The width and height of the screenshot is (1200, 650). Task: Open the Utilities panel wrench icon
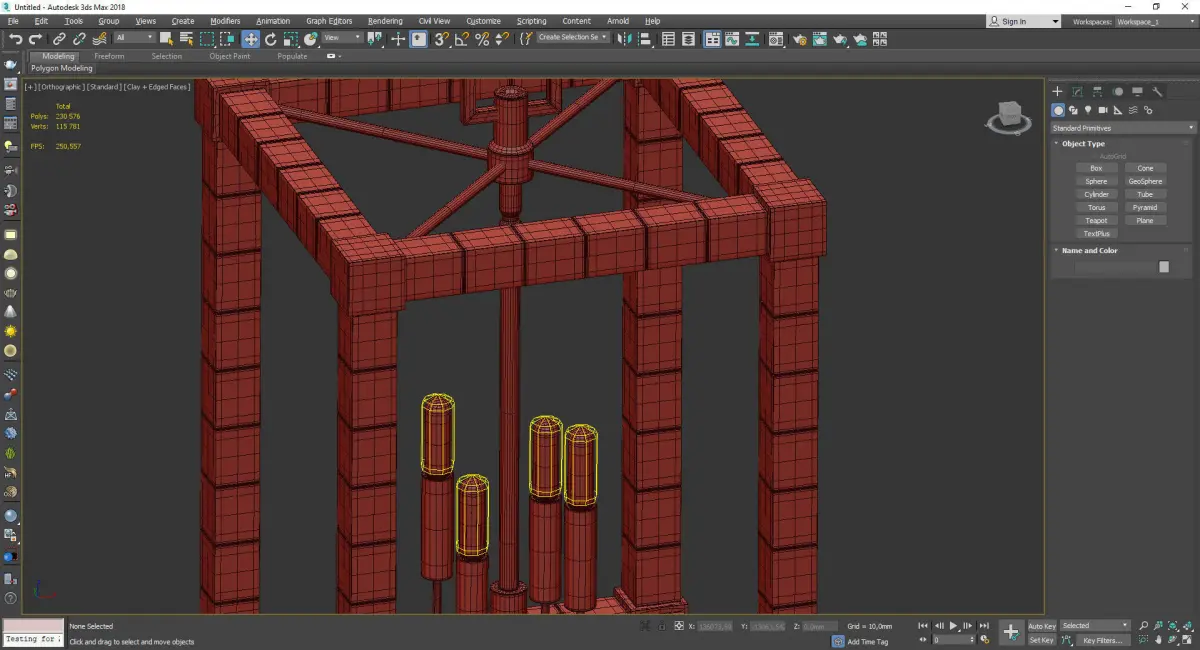click(1157, 91)
